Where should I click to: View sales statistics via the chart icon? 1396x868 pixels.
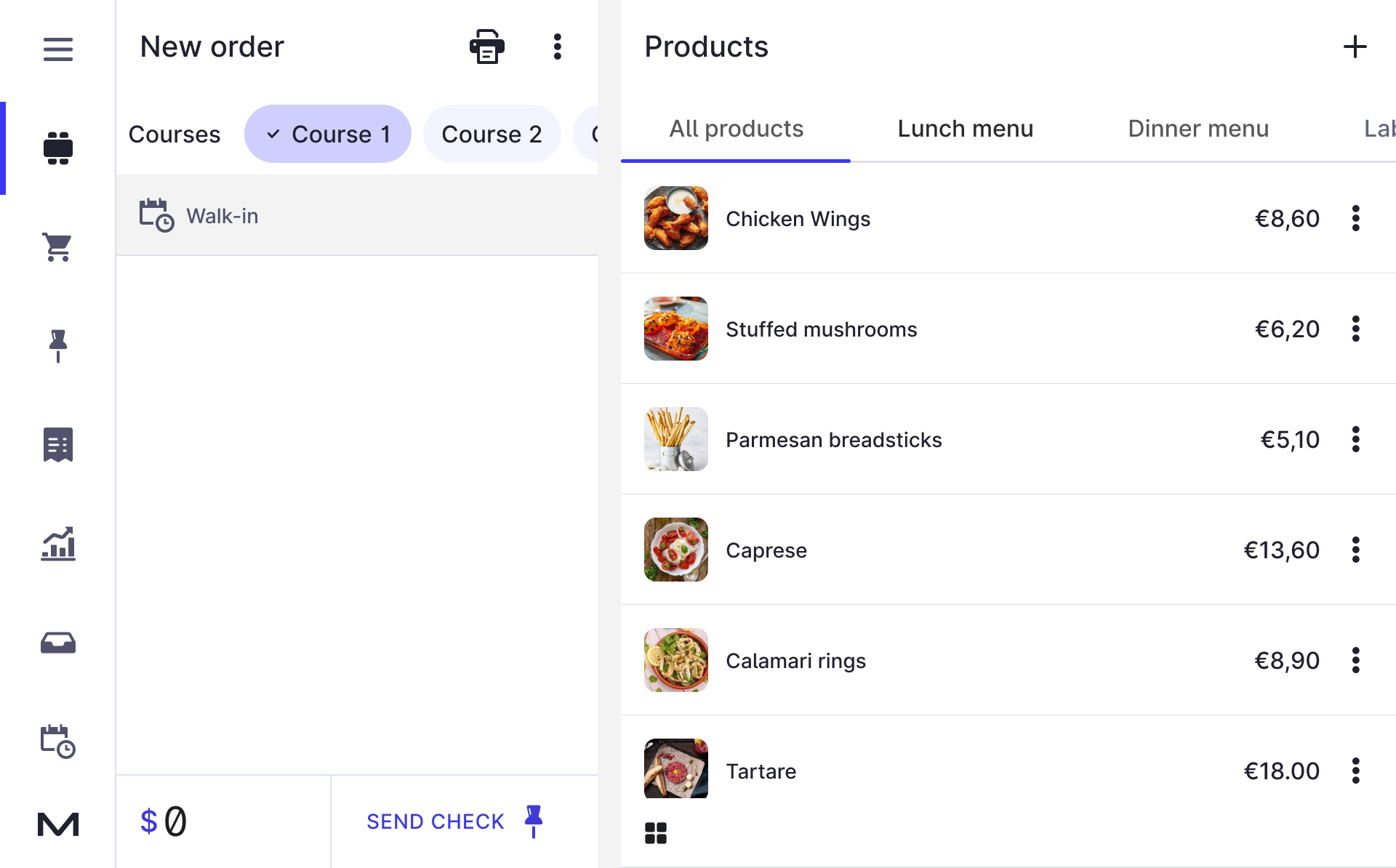[x=57, y=544]
